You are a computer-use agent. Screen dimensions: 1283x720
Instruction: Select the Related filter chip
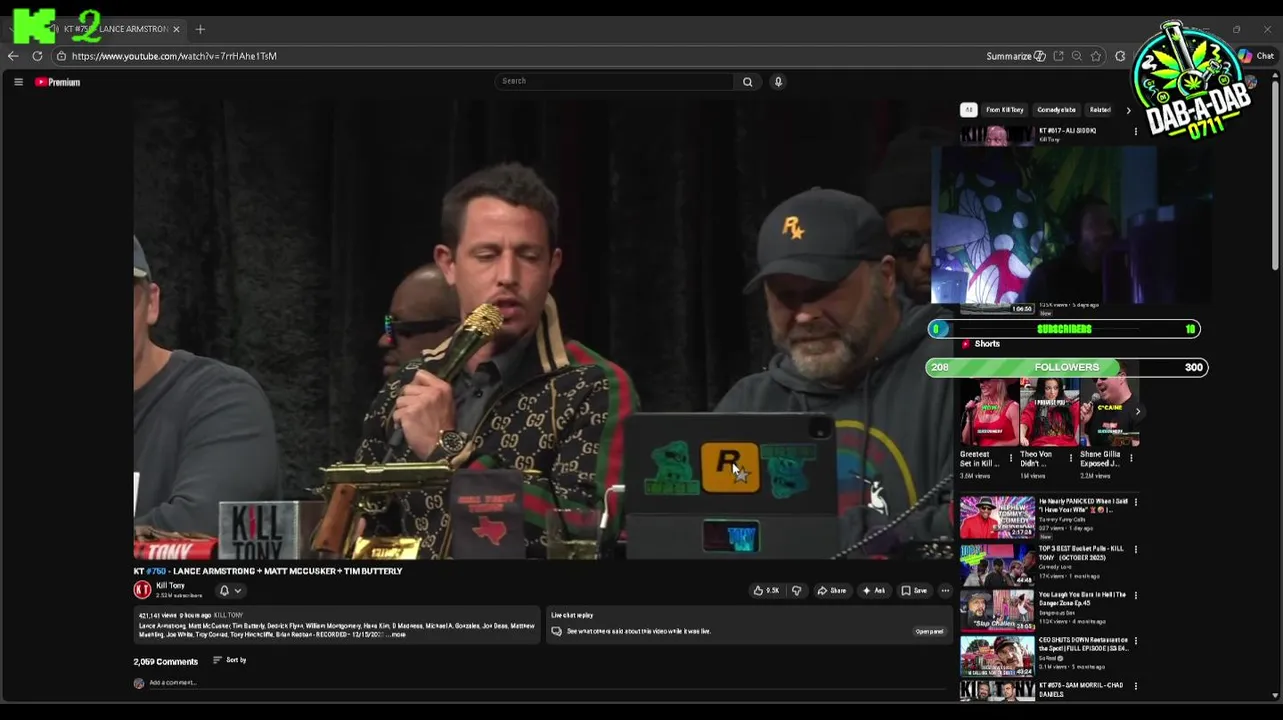[x=1100, y=110]
